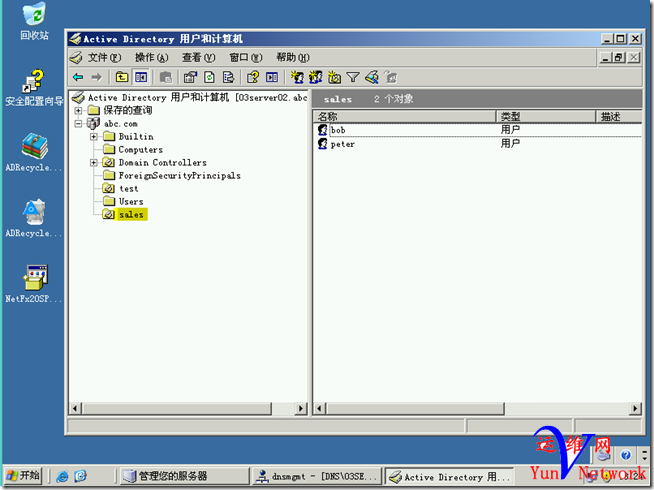This screenshot has width=654, height=490.
Task: Sort by the 名称 column header
Action: click(x=404, y=116)
